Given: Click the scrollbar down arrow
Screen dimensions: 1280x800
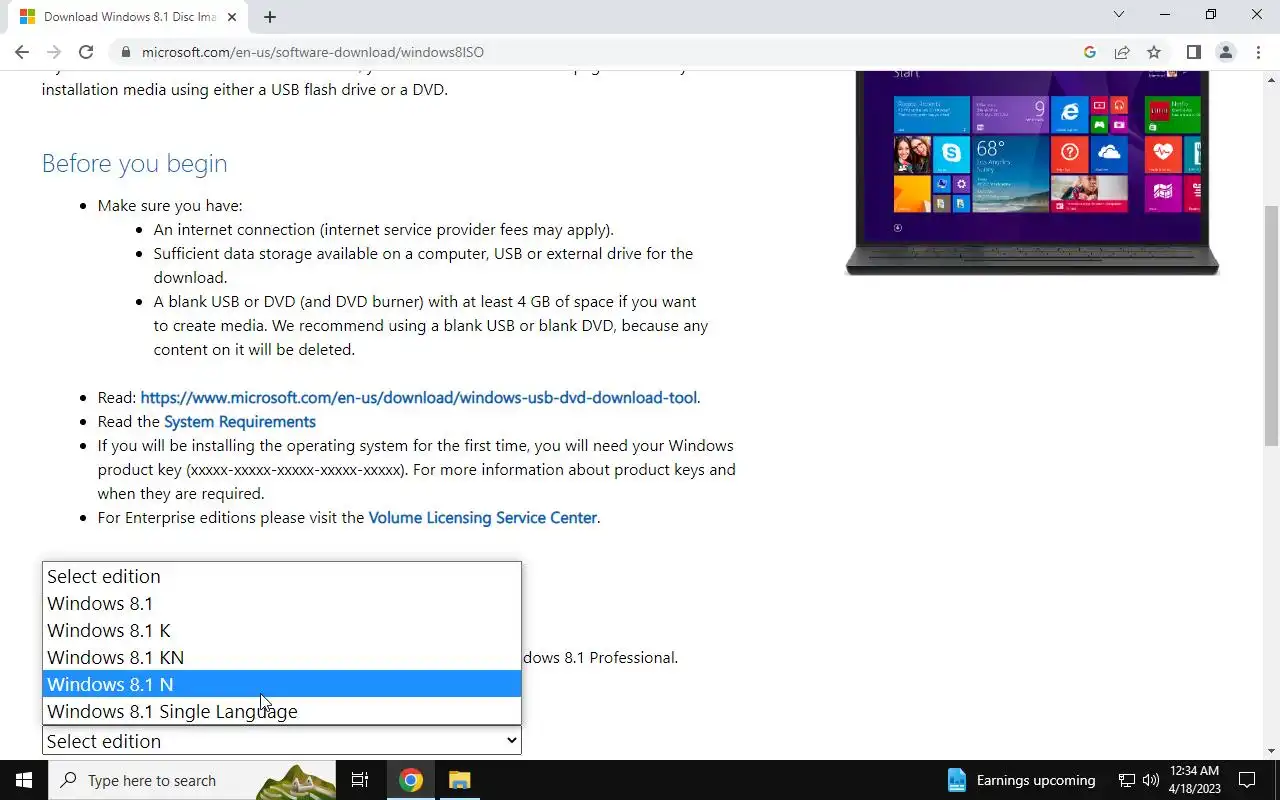Looking at the screenshot, I should point(1271,751).
